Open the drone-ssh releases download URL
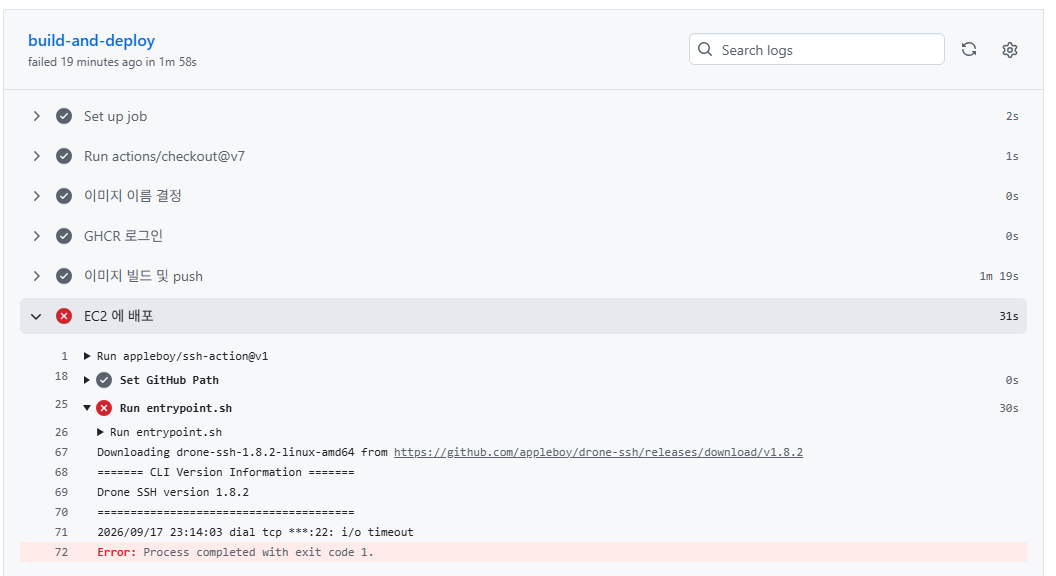Viewport: 1056px width, 576px height. tap(598, 452)
